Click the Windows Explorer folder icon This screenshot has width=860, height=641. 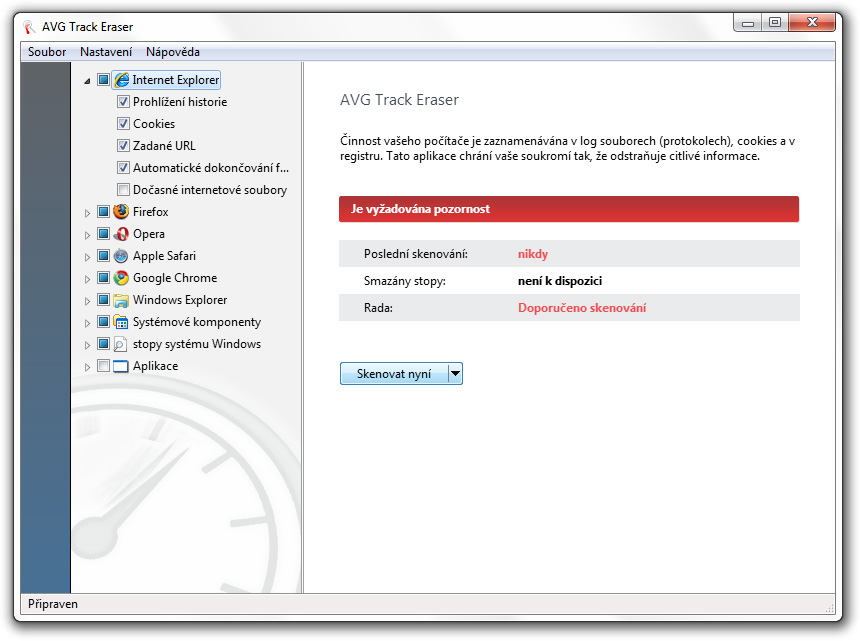pyautogui.click(x=121, y=300)
